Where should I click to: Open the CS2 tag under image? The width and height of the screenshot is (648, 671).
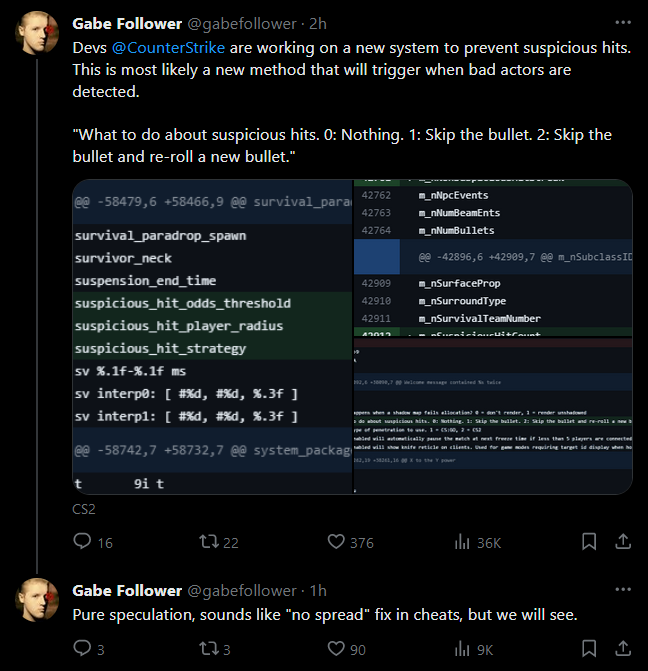[x=84, y=509]
